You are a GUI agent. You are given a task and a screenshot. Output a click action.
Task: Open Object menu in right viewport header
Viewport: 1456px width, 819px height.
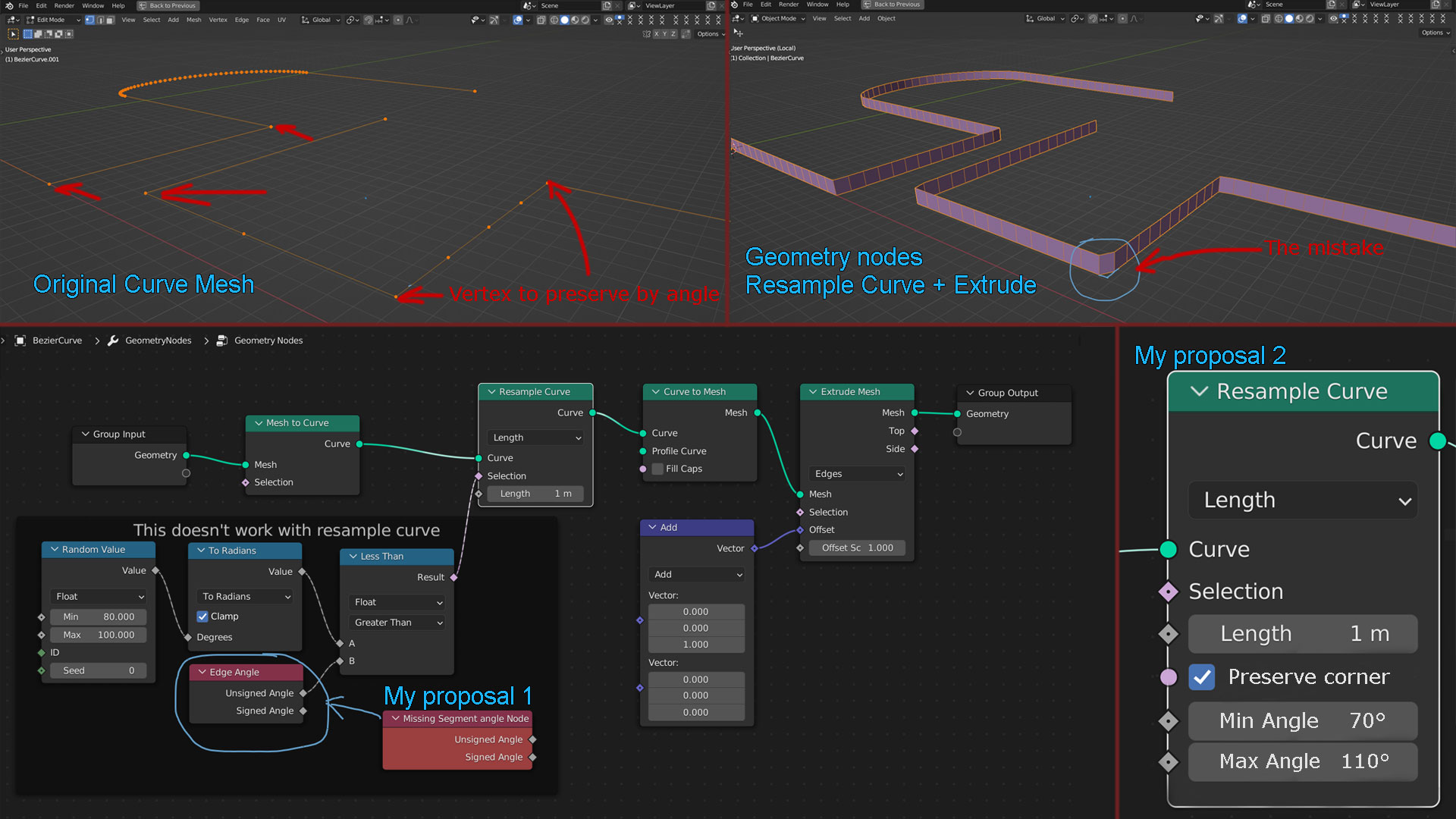pos(886,18)
